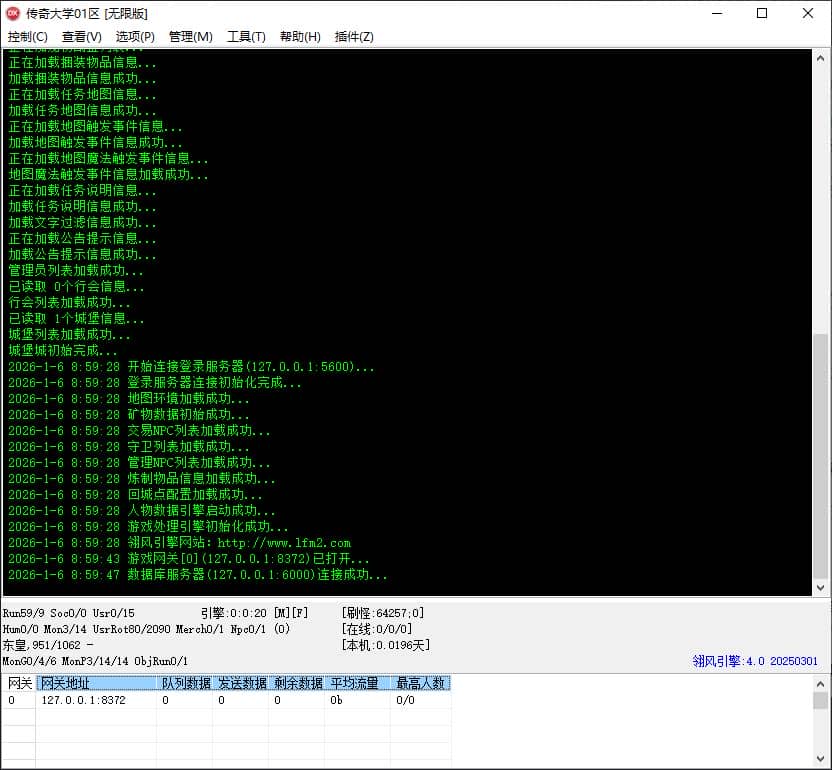Image resolution: width=832 pixels, height=770 pixels.
Task: Open the 管理(M) menu
Action: click(x=190, y=37)
